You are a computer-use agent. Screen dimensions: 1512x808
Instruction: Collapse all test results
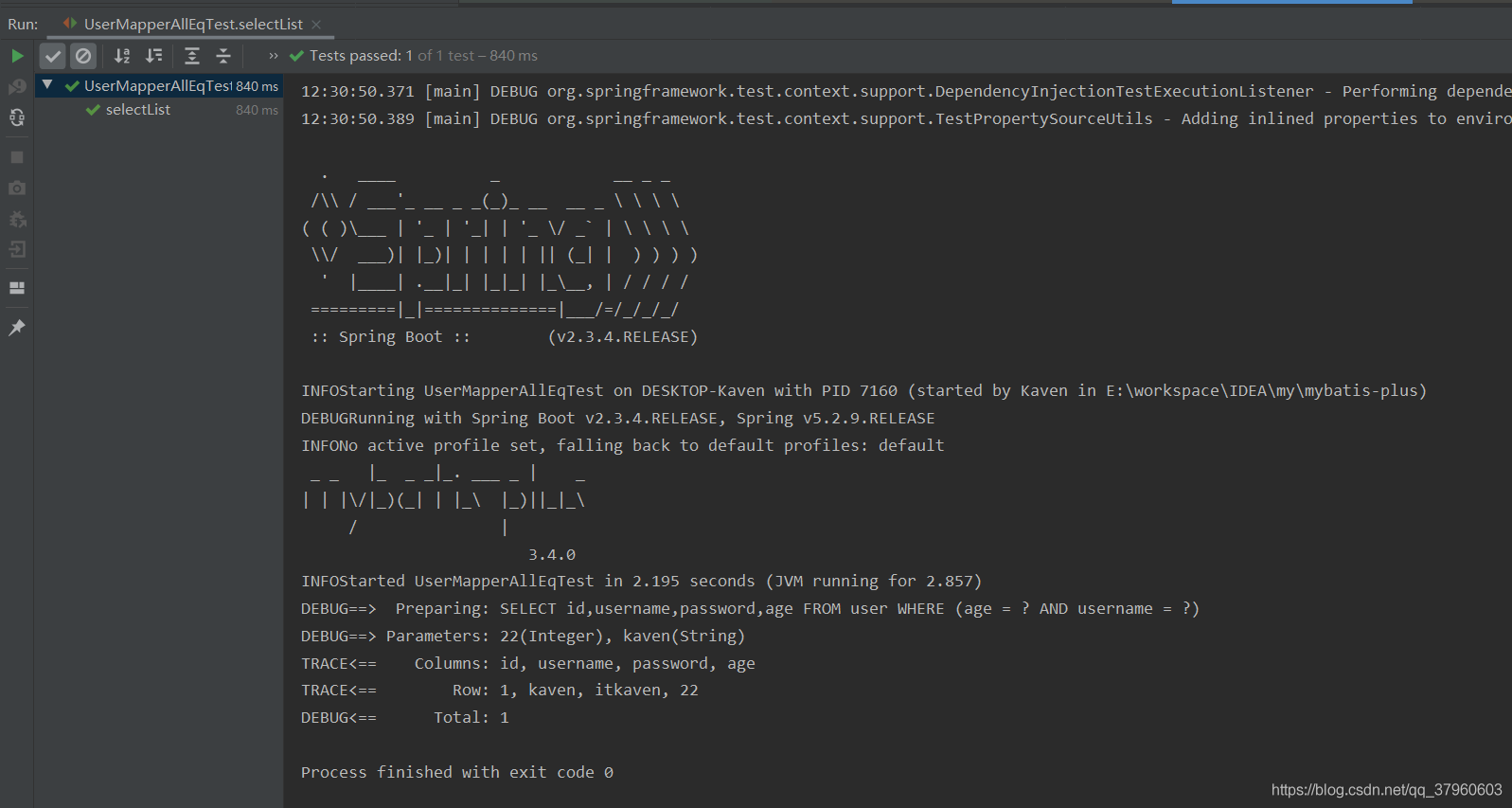pos(223,56)
